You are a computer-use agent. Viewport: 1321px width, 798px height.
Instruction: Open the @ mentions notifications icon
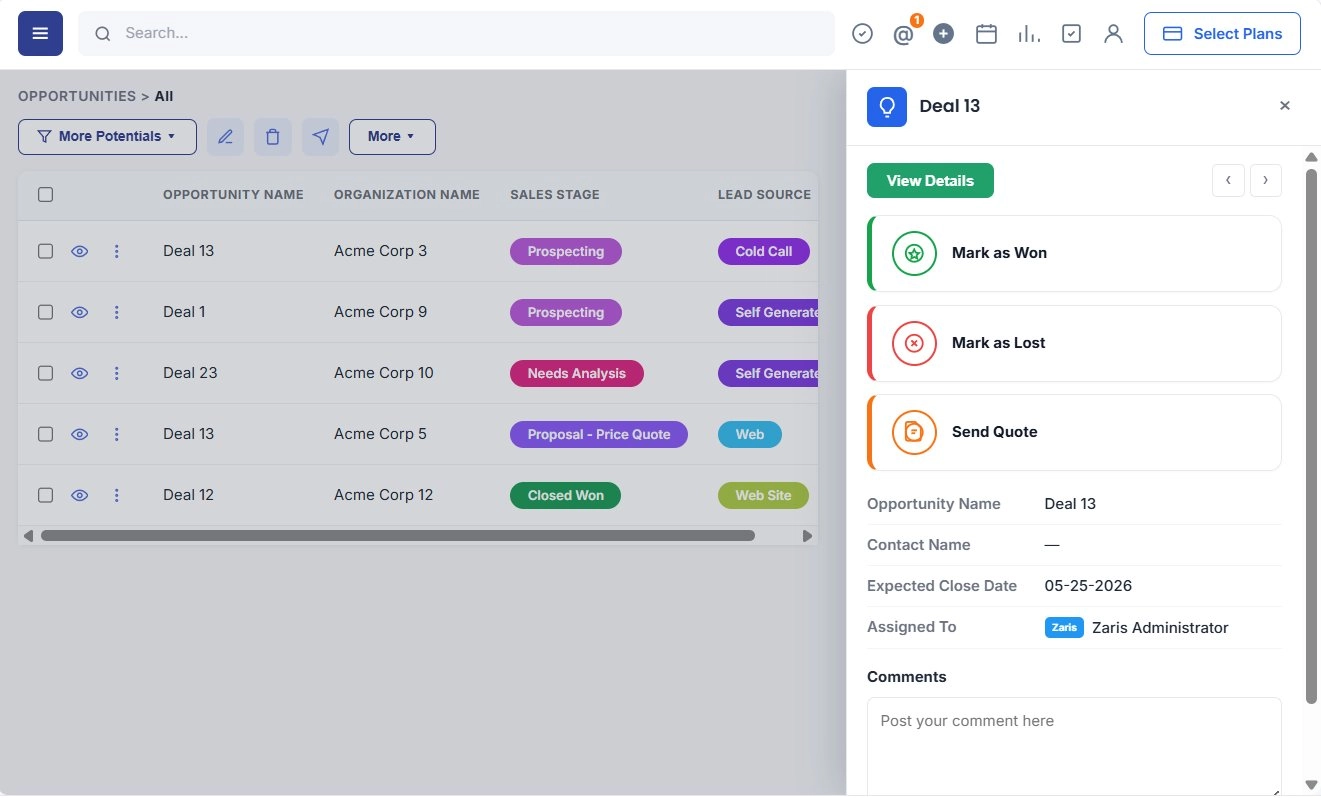[904, 35]
